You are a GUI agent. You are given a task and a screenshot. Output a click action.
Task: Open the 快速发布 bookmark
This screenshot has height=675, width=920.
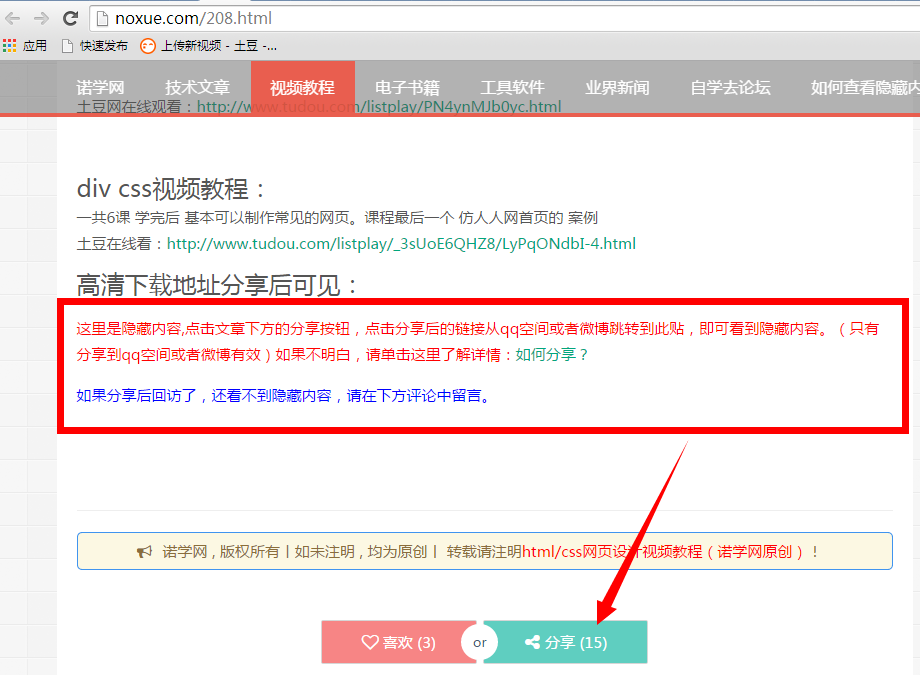coord(94,46)
